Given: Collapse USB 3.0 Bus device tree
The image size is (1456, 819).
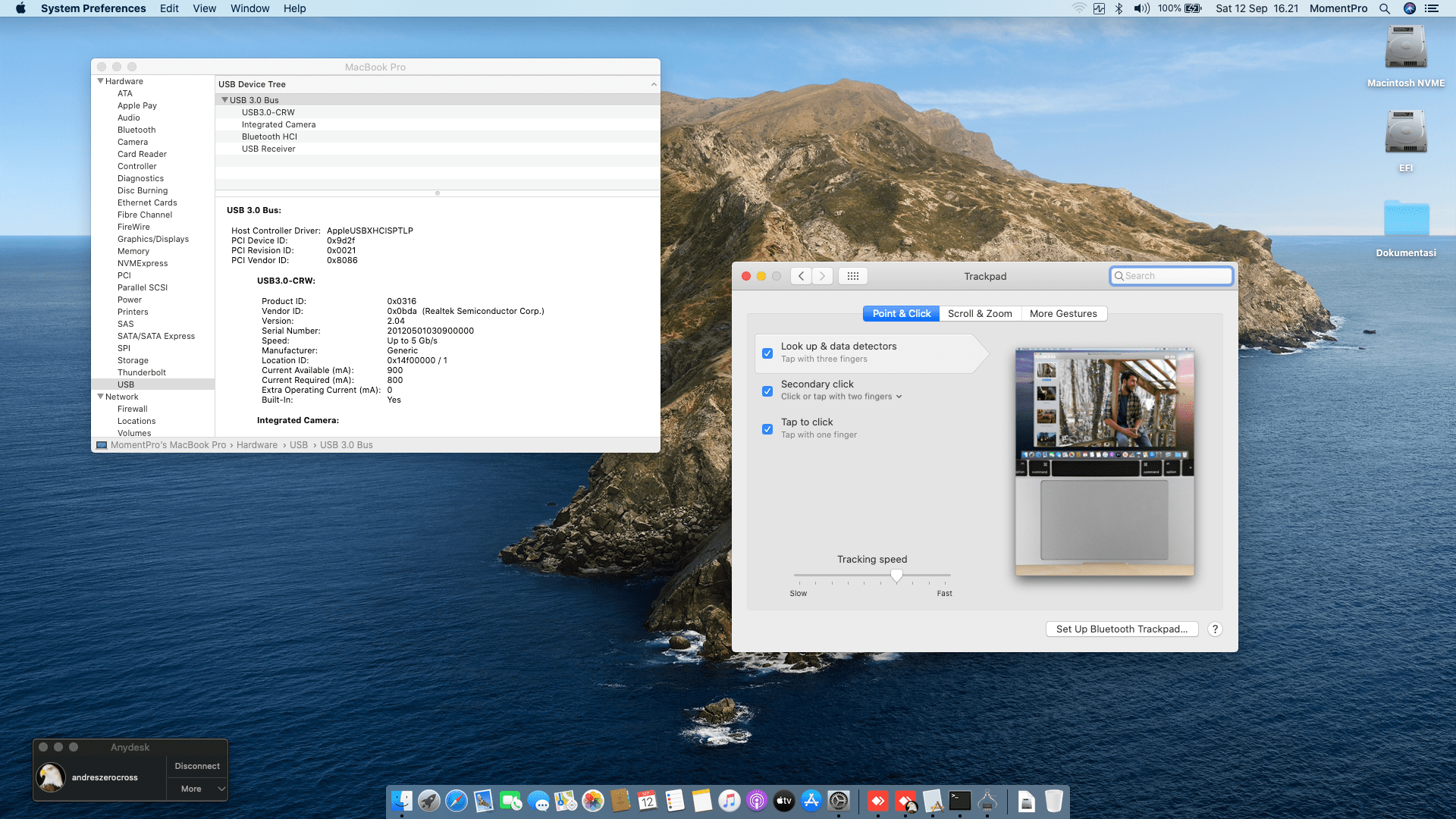Looking at the screenshot, I should click(x=224, y=100).
